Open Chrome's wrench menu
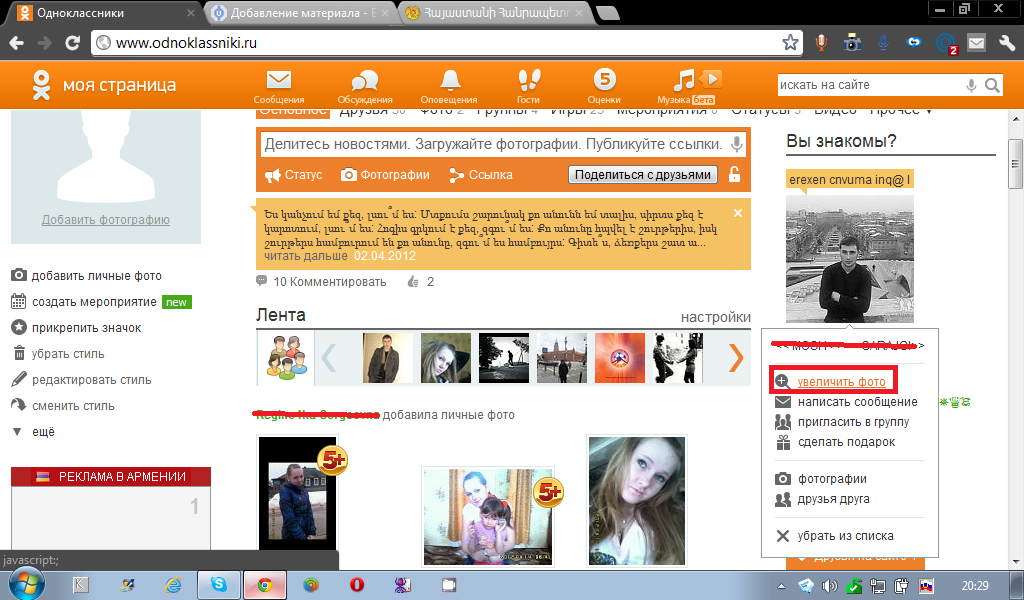Viewport: 1024px width, 600px height. (1006, 43)
